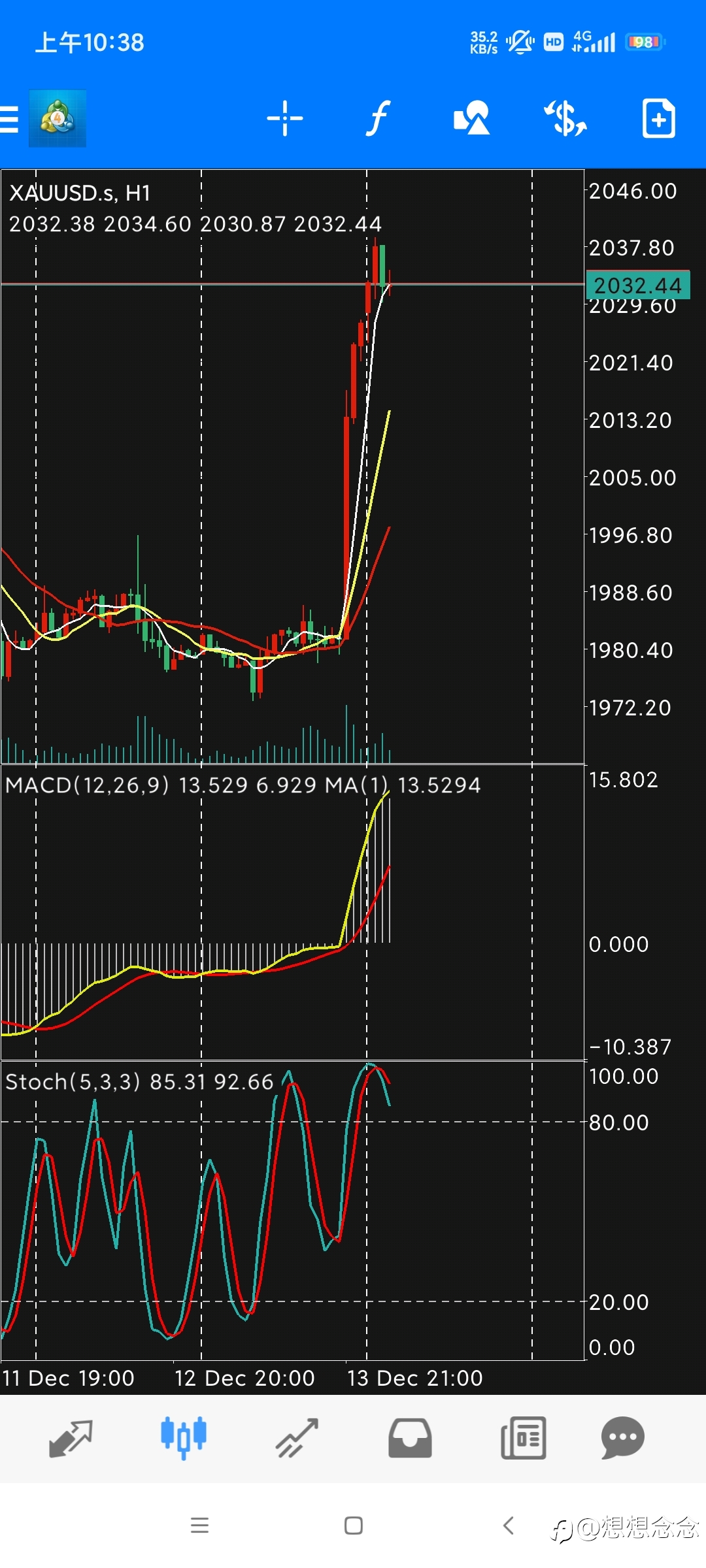Tap the MACD 15.802 scale value
The height and width of the screenshot is (1568, 706).
[x=624, y=779]
